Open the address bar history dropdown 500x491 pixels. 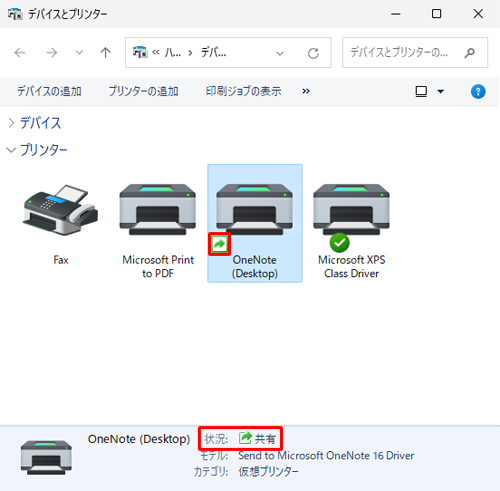coord(280,53)
